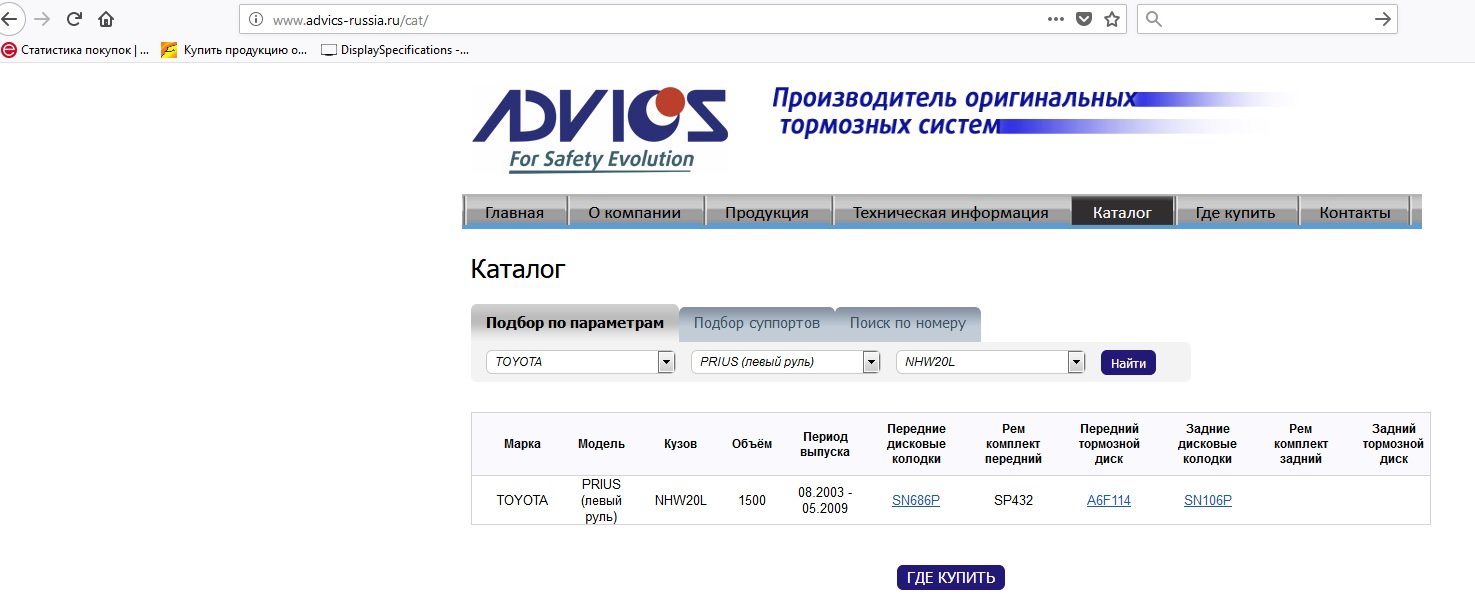Click into the browser search field

coord(1267,19)
